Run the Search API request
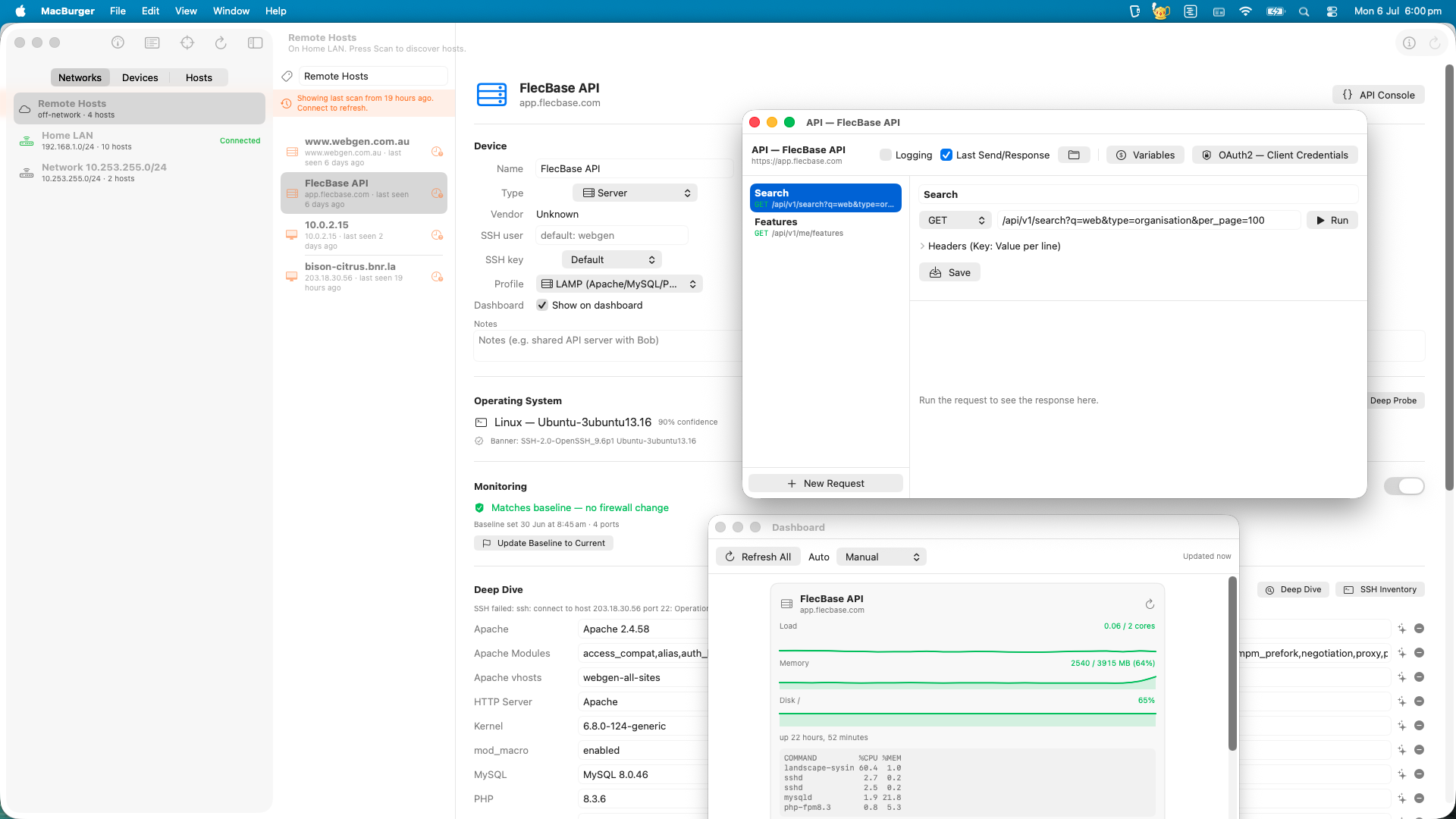This screenshot has height=819, width=1456. click(1332, 220)
